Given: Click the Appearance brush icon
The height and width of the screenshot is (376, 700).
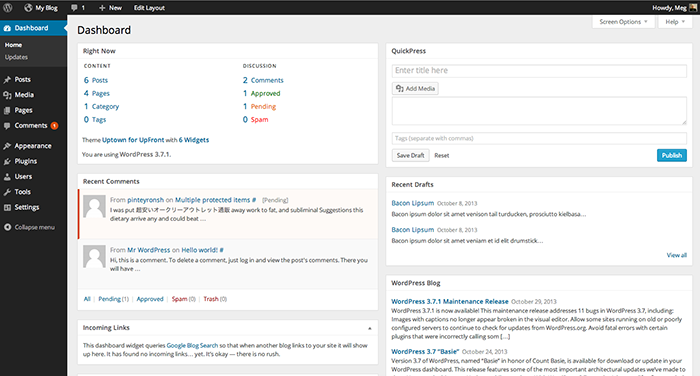Looking at the screenshot, I should pos(7,146).
